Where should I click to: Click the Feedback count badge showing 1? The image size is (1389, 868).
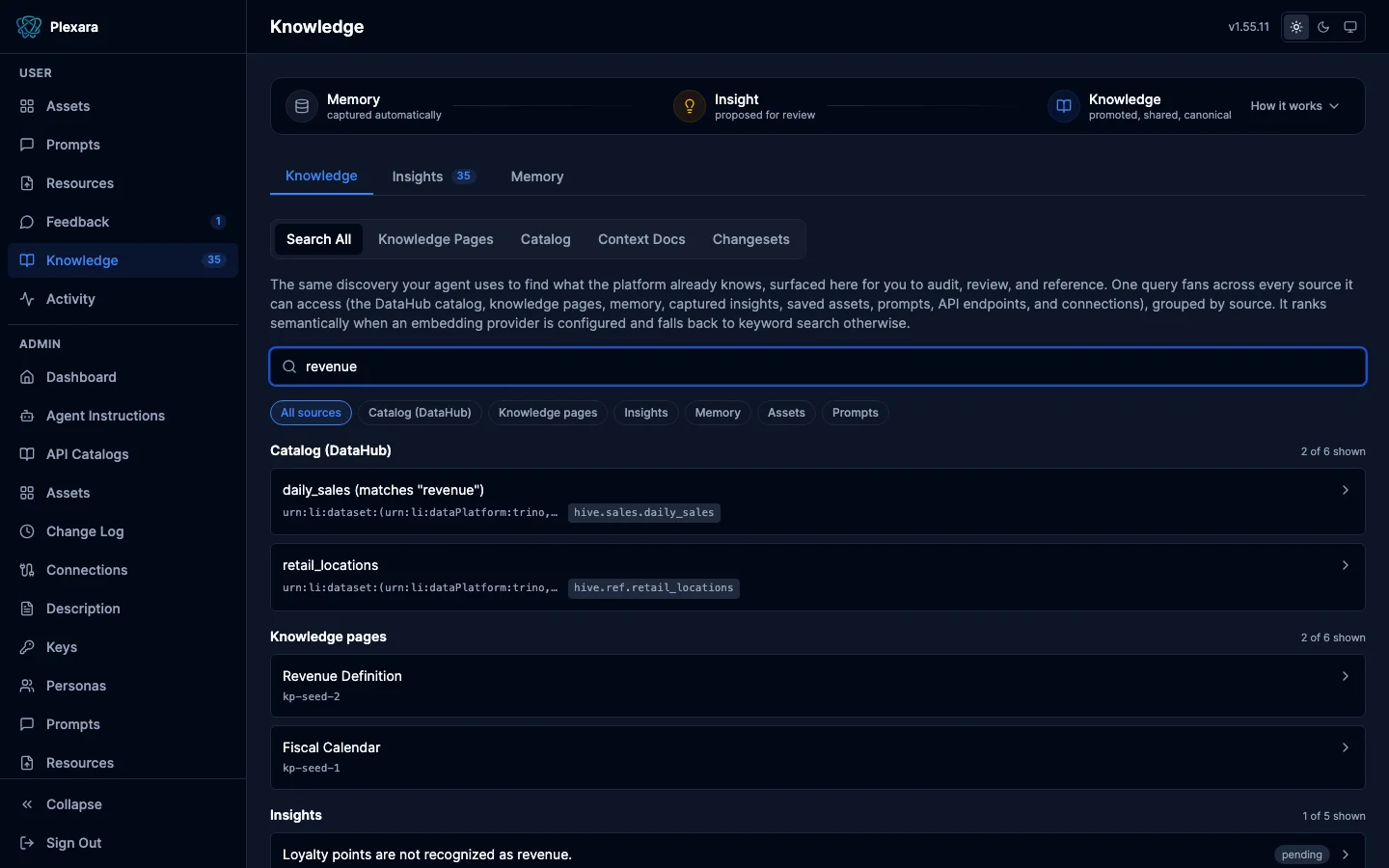218,222
